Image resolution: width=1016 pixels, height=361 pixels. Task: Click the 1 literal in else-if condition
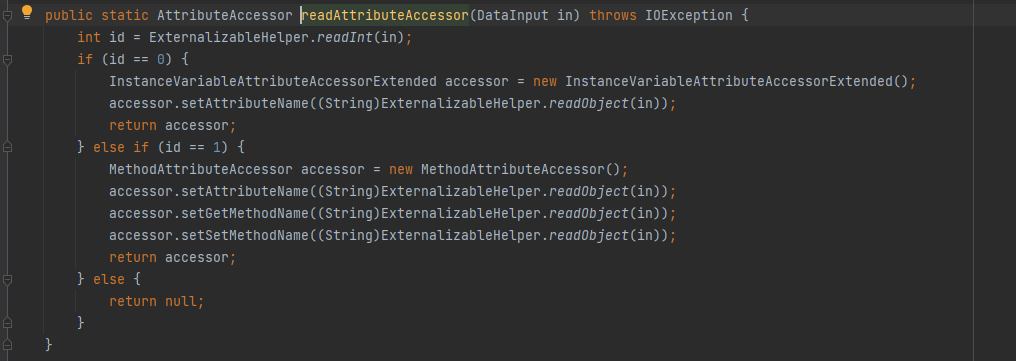click(216, 148)
